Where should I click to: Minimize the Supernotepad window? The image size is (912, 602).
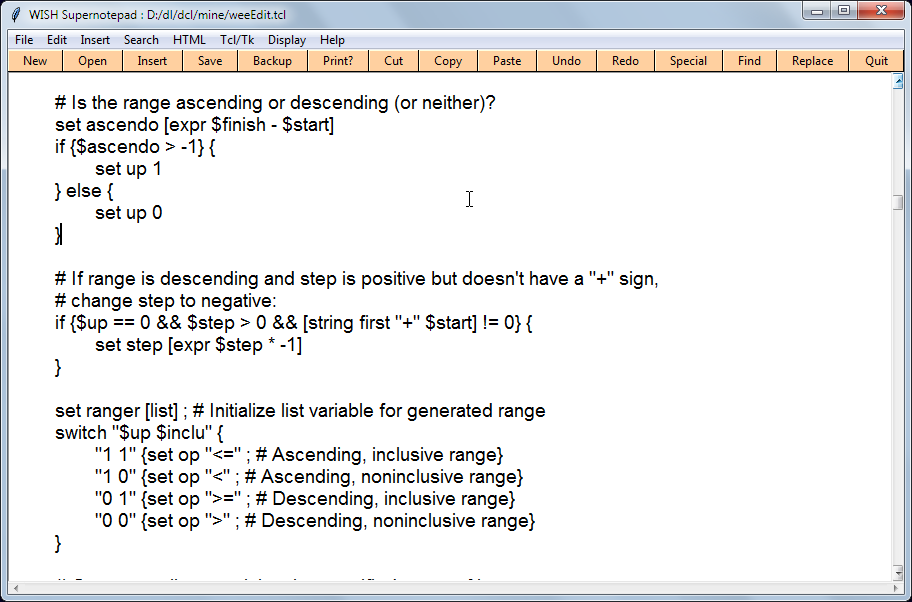pos(817,11)
